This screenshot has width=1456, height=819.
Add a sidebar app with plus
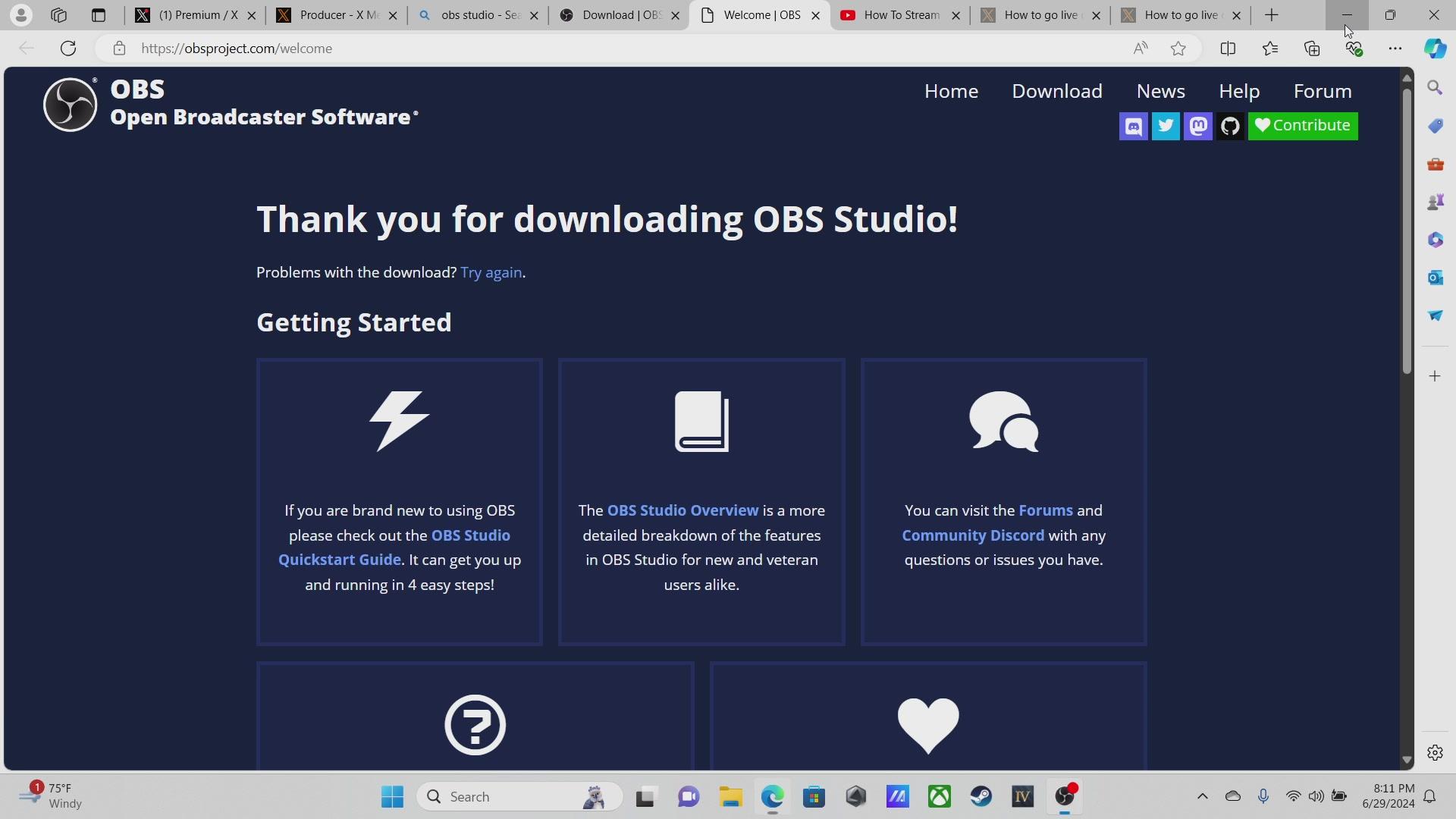point(1435,376)
